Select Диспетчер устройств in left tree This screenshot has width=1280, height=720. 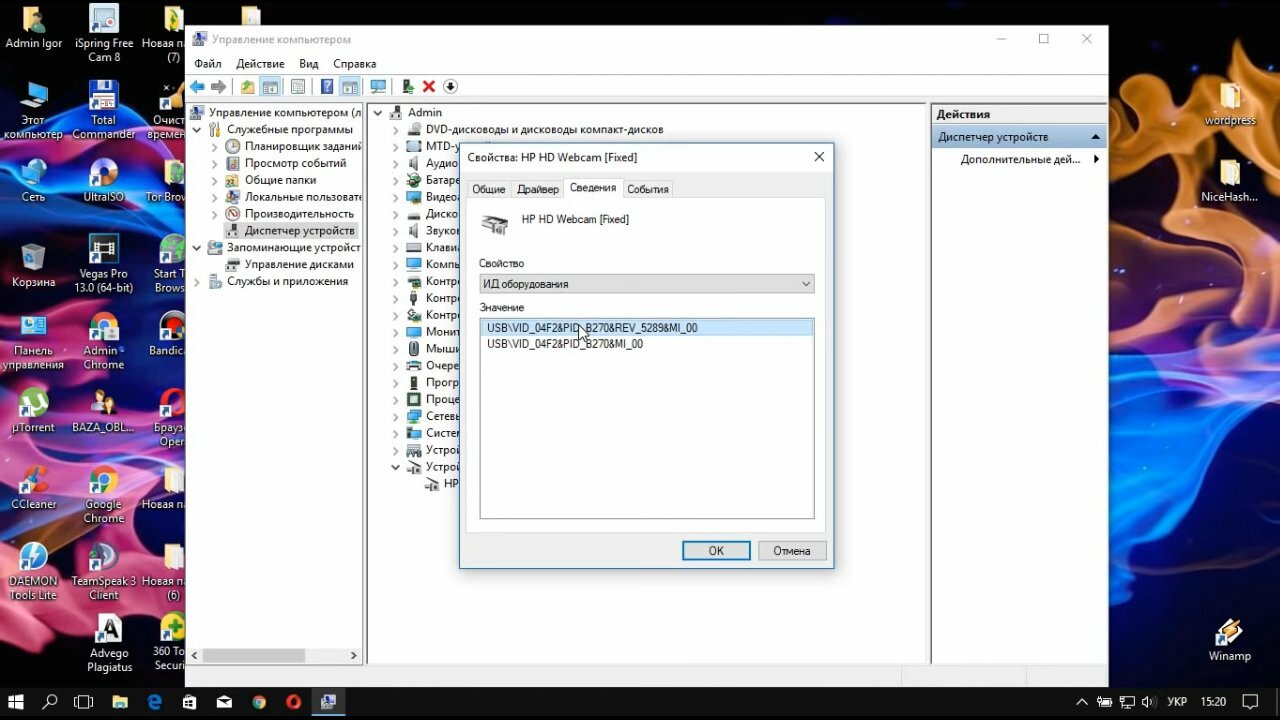[x=290, y=231]
